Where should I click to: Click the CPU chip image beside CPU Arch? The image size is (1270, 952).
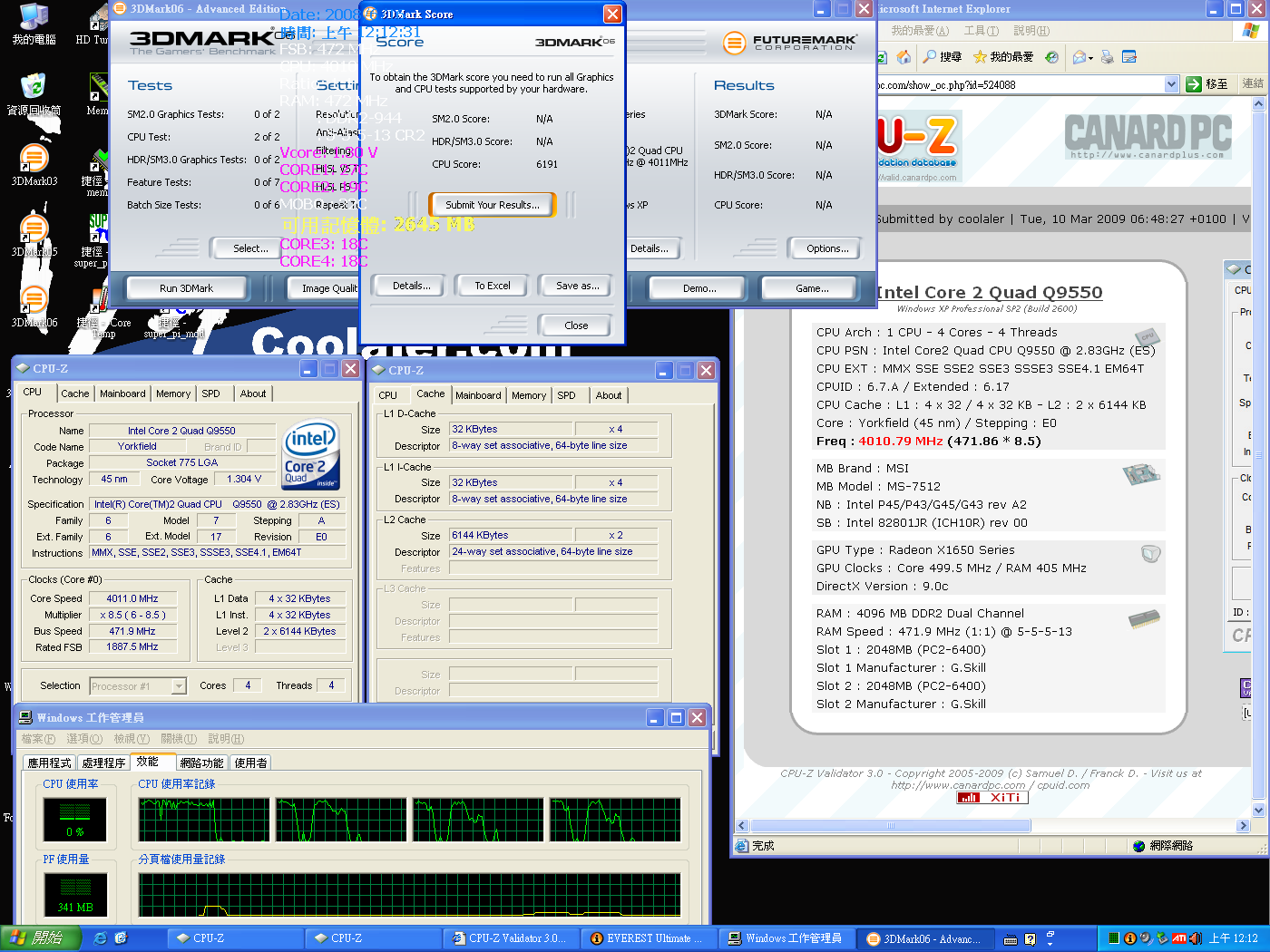click(1148, 336)
